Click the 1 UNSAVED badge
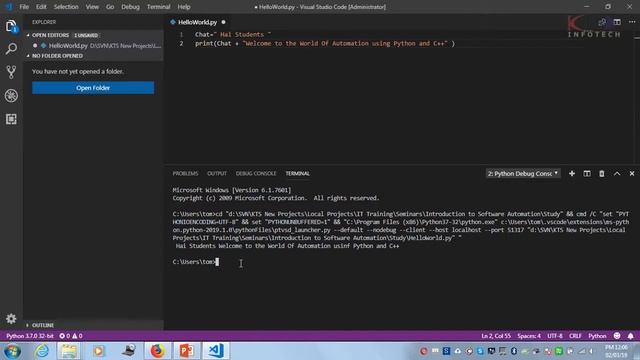The height and width of the screenshot is (360, 640). pos(86,35)
